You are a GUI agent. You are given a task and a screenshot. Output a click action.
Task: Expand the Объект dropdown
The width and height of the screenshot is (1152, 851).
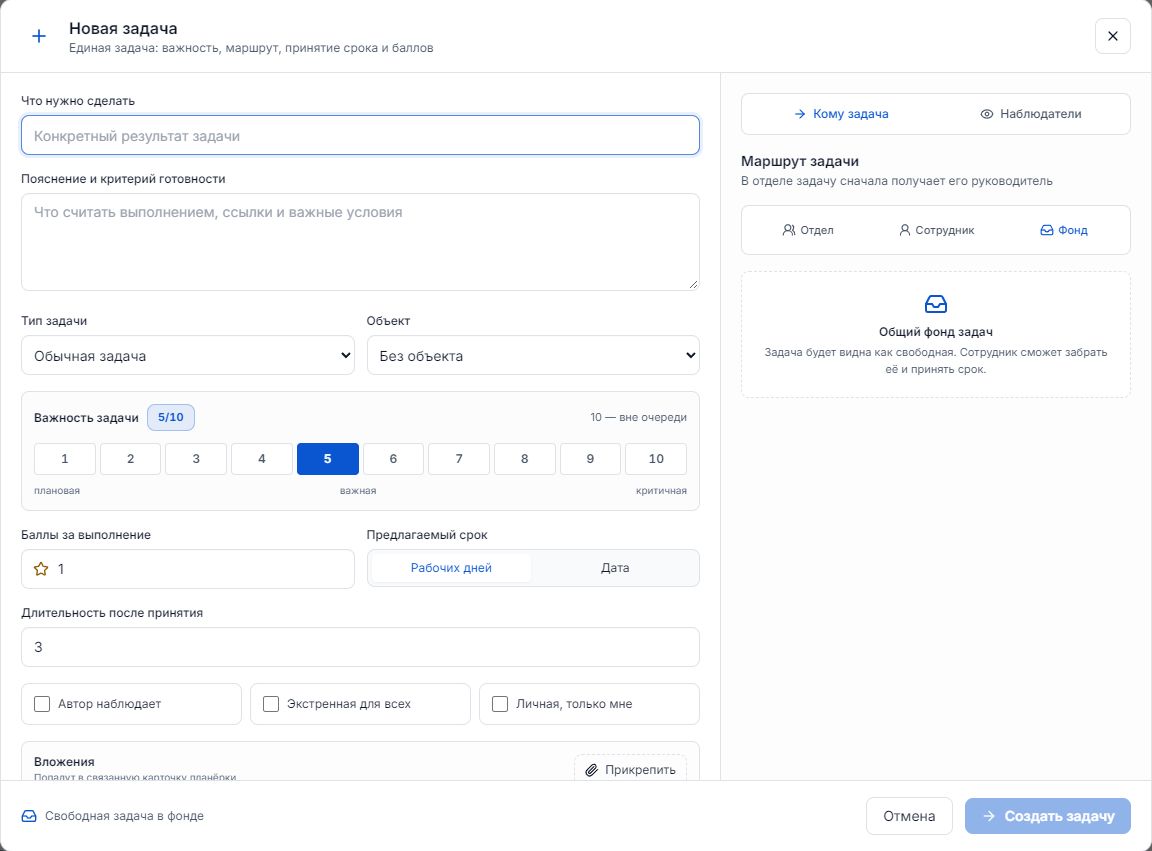[533, 356]
